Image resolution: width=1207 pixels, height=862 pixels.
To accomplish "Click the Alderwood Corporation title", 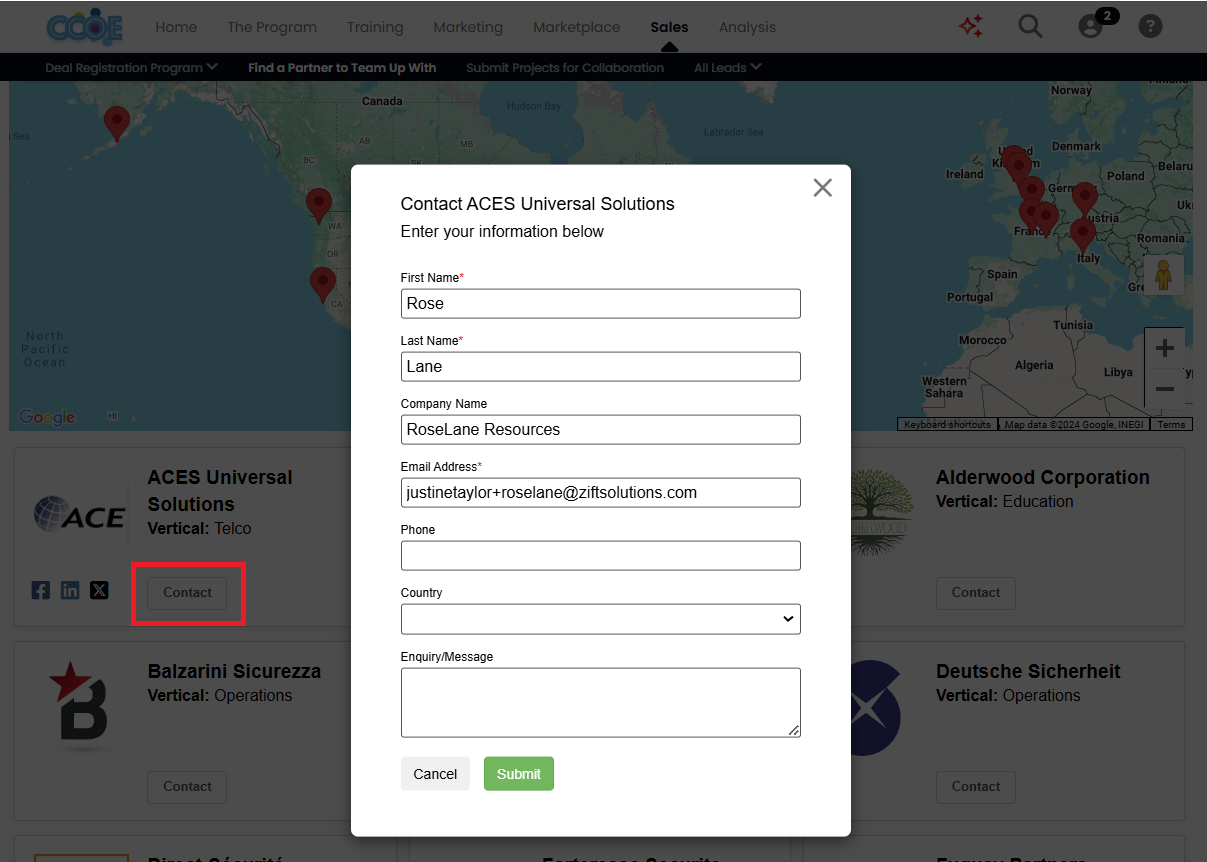I will (x=1042, y=477).
